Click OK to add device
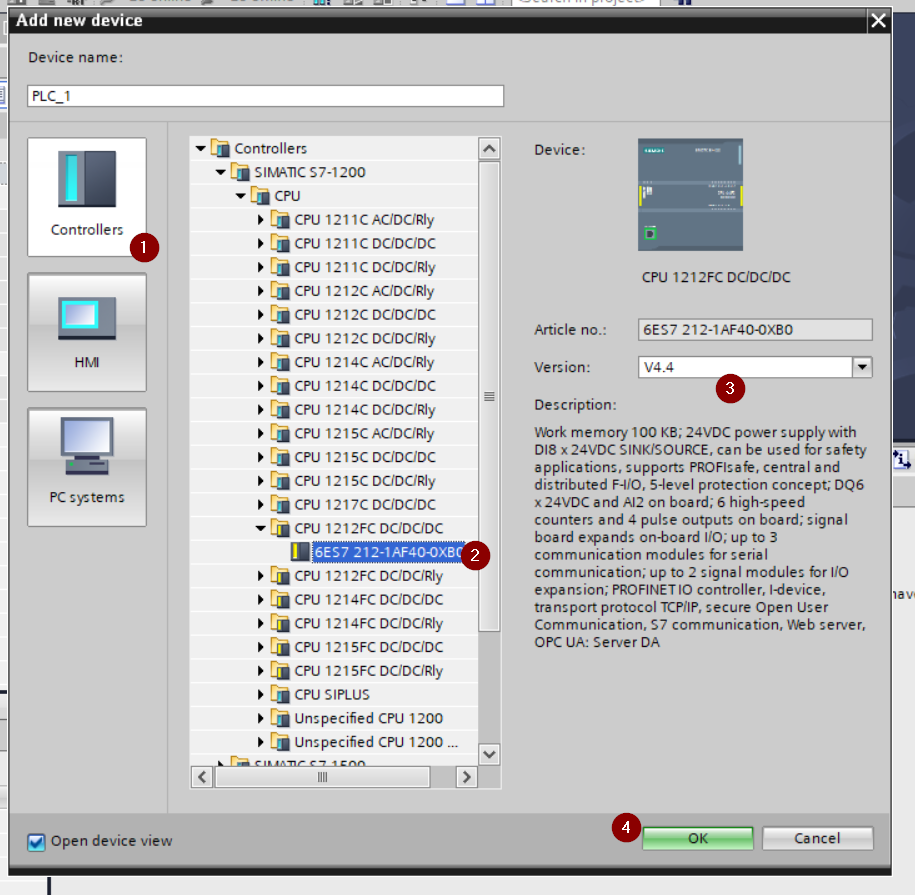Image resolution: width=915 pixels, height=895 pixels. (698, 838)
